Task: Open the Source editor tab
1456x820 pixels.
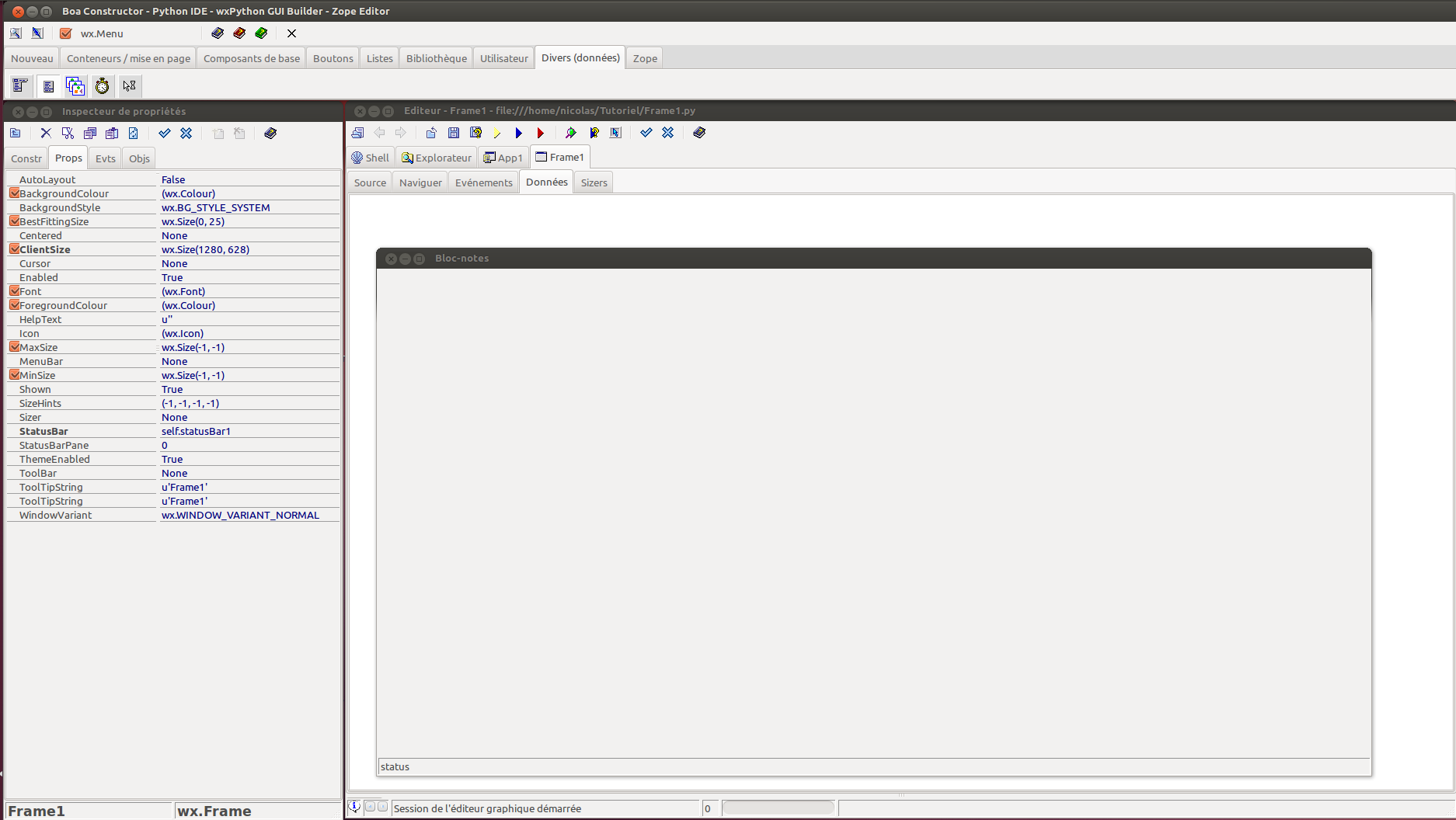Action: (370, 182)
